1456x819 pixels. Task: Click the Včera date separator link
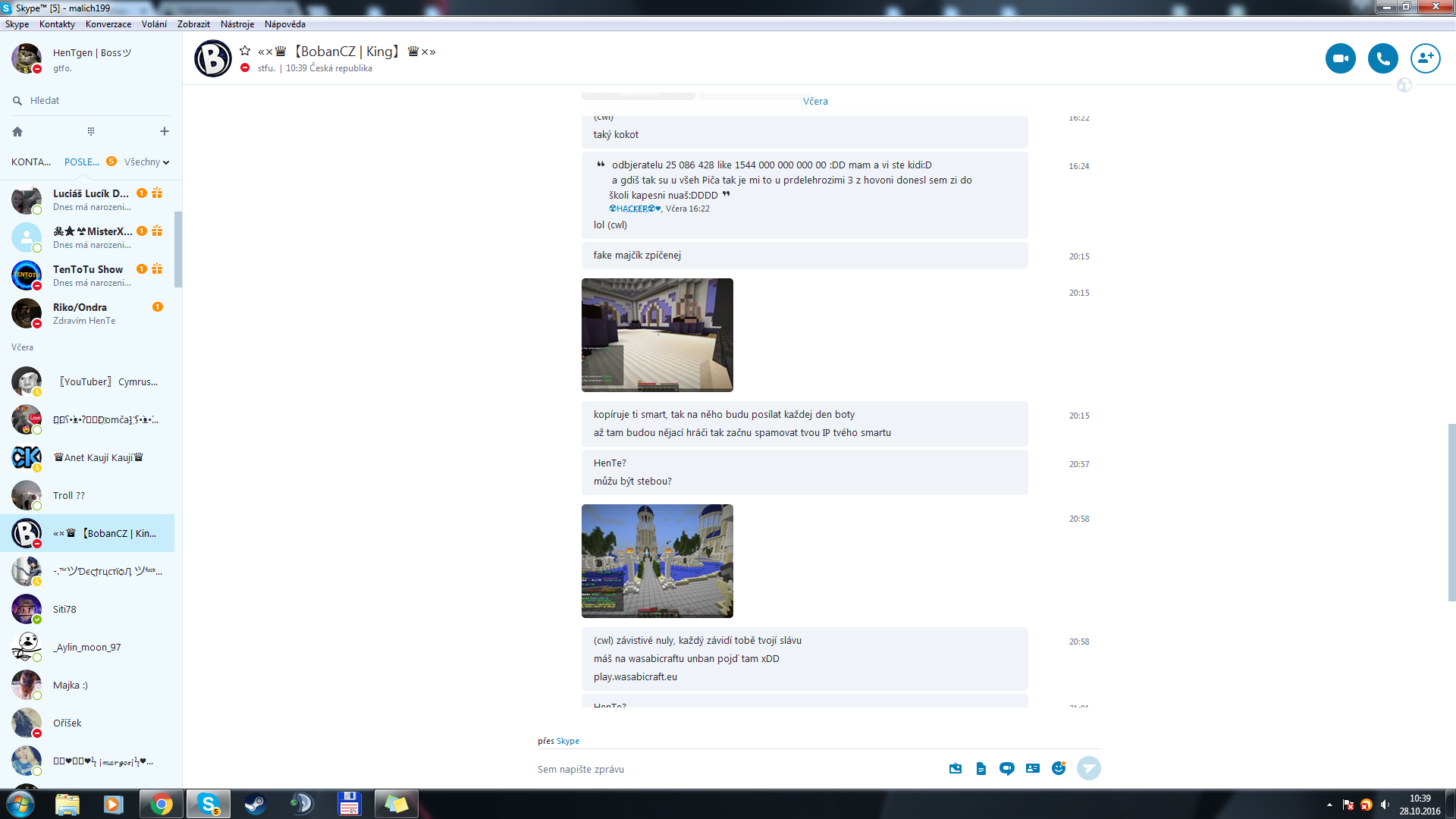(x=815, y=101)
